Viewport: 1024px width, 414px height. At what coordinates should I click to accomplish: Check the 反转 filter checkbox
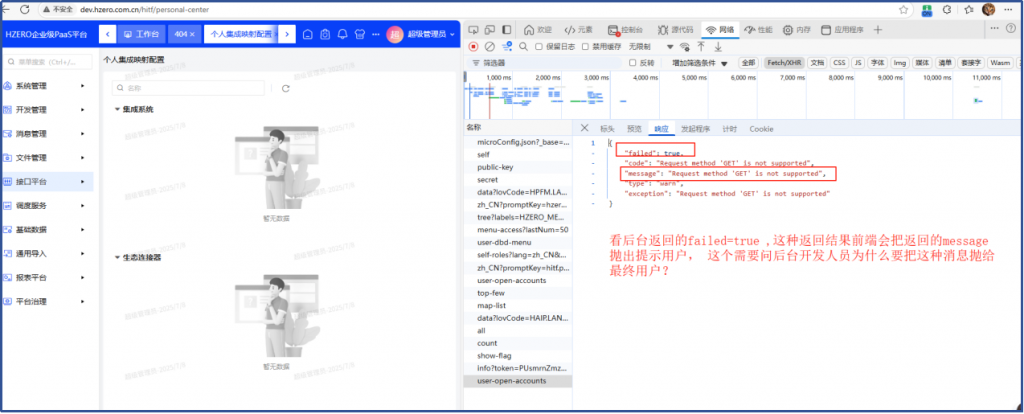pyautogui.click(x=633, y=62)
